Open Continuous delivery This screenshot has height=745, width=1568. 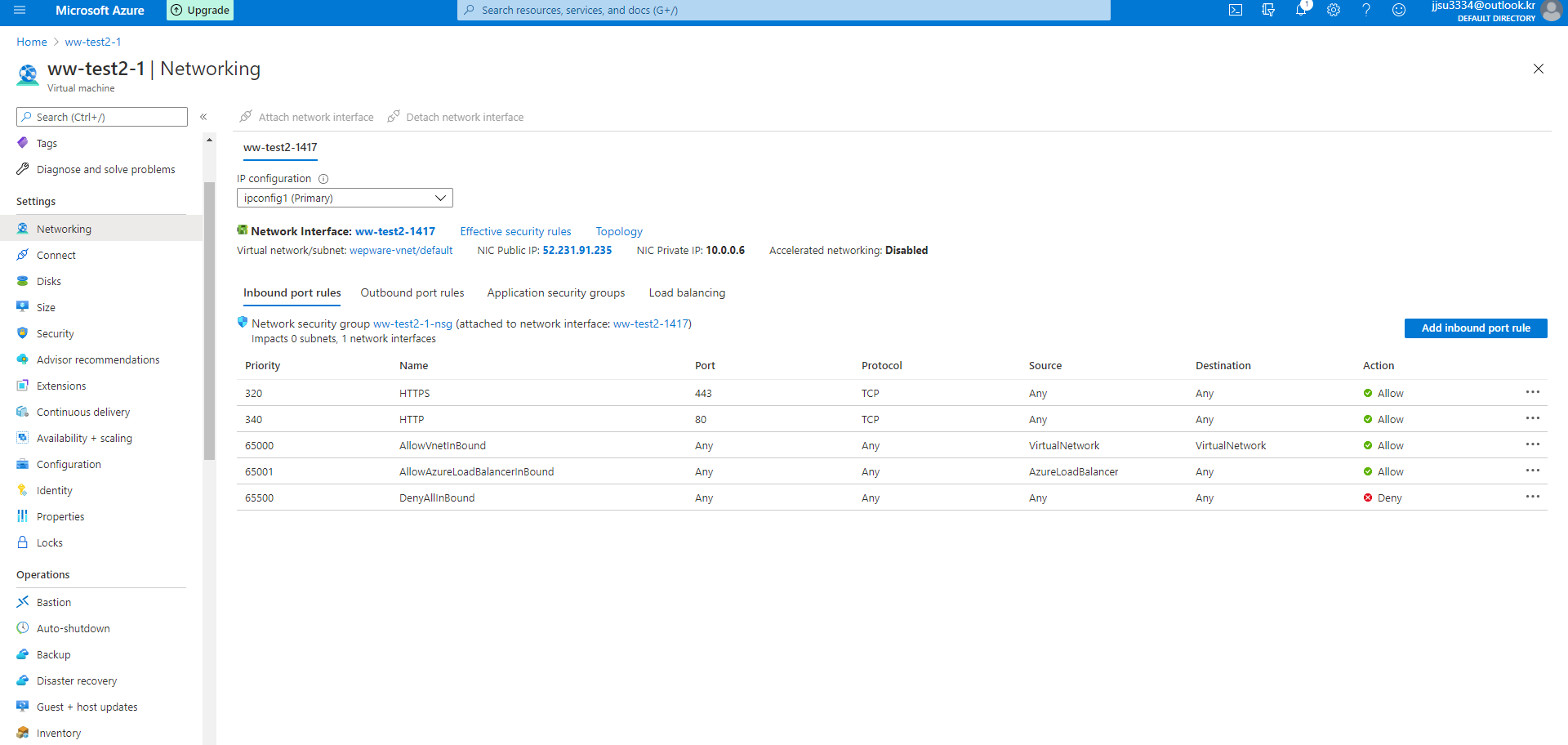83,412
